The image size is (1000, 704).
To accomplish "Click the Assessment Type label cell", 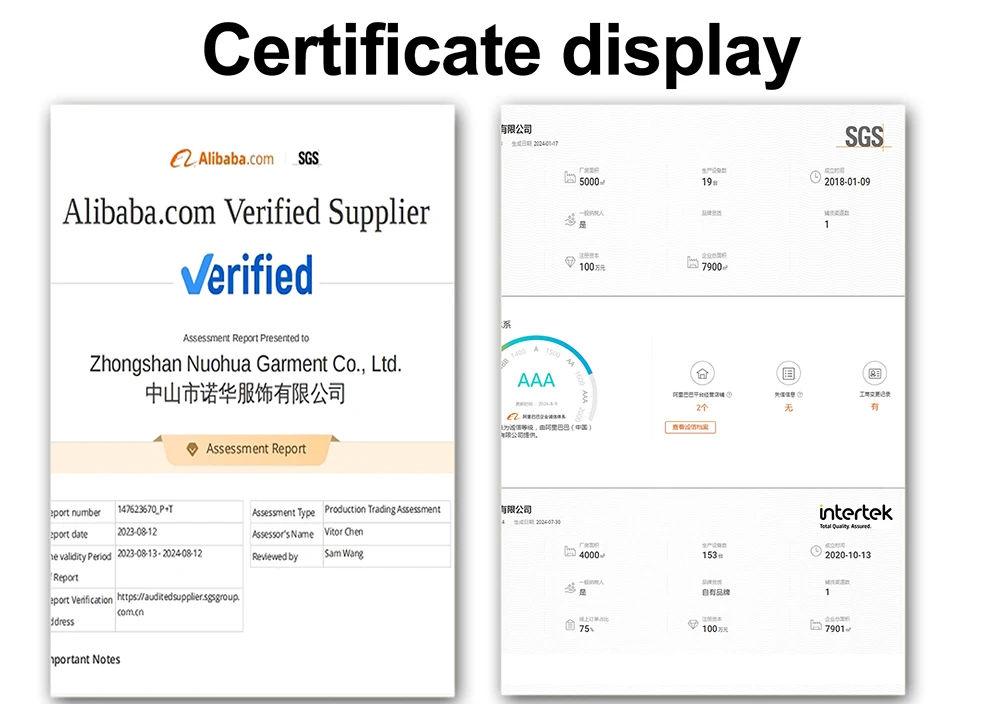I will (x=284, y=512).
